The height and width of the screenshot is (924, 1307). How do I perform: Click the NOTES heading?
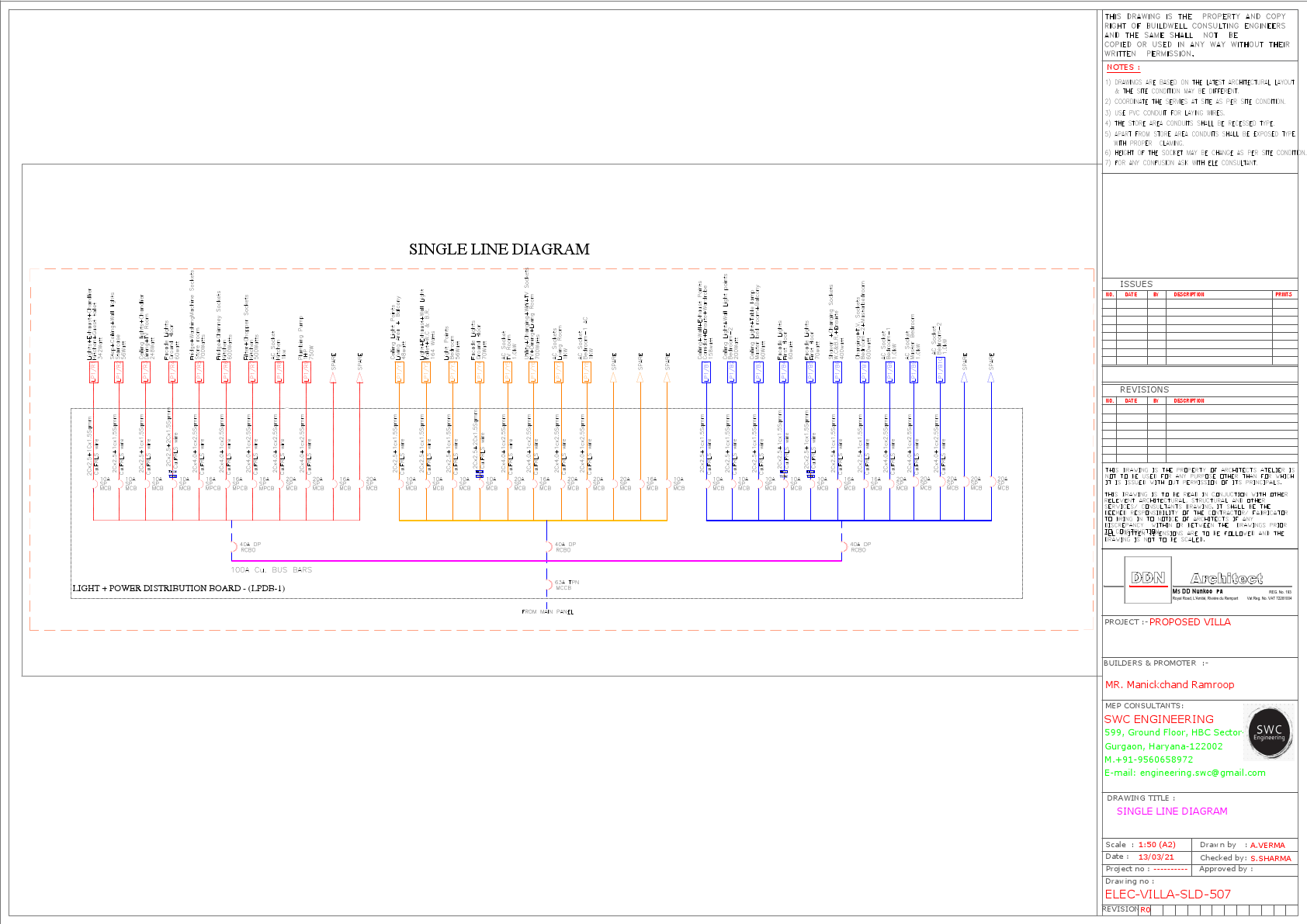1123,67
